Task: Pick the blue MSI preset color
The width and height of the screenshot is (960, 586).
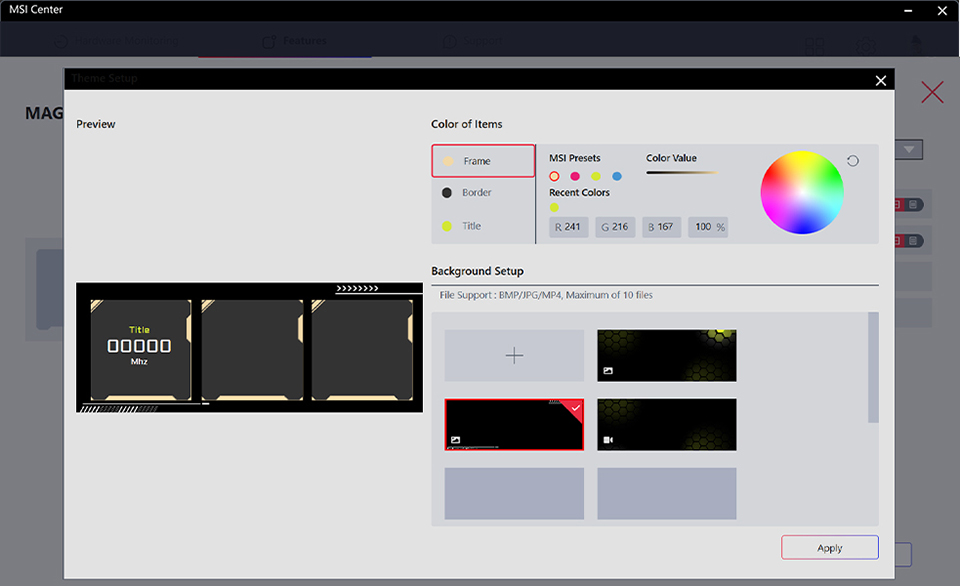Action: (x=617, y=176)
